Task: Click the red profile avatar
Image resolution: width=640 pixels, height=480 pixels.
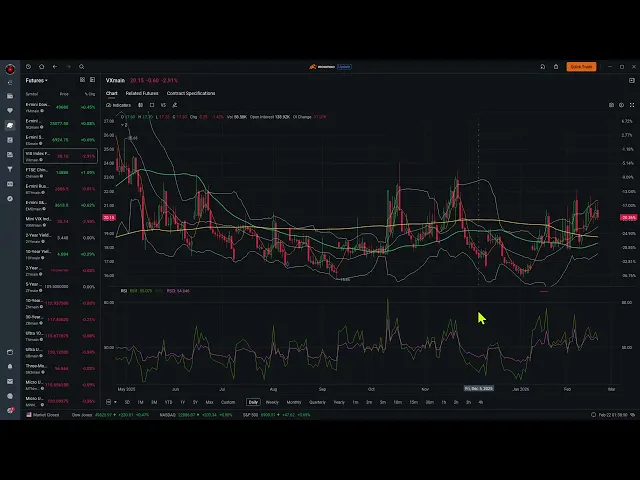Action: [10, 69]
